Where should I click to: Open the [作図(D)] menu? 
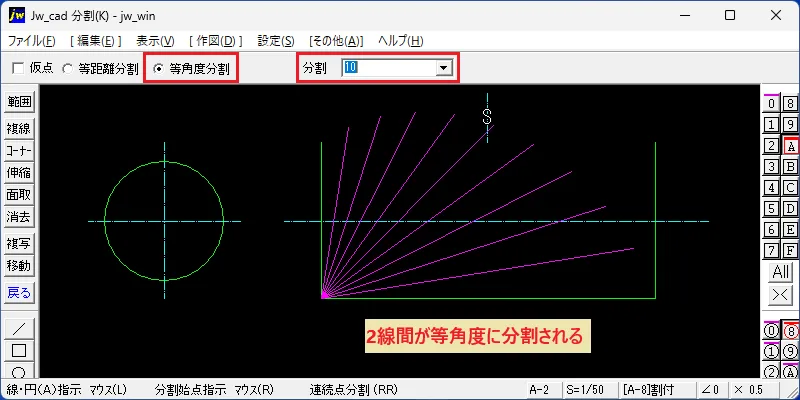point(216,41)
